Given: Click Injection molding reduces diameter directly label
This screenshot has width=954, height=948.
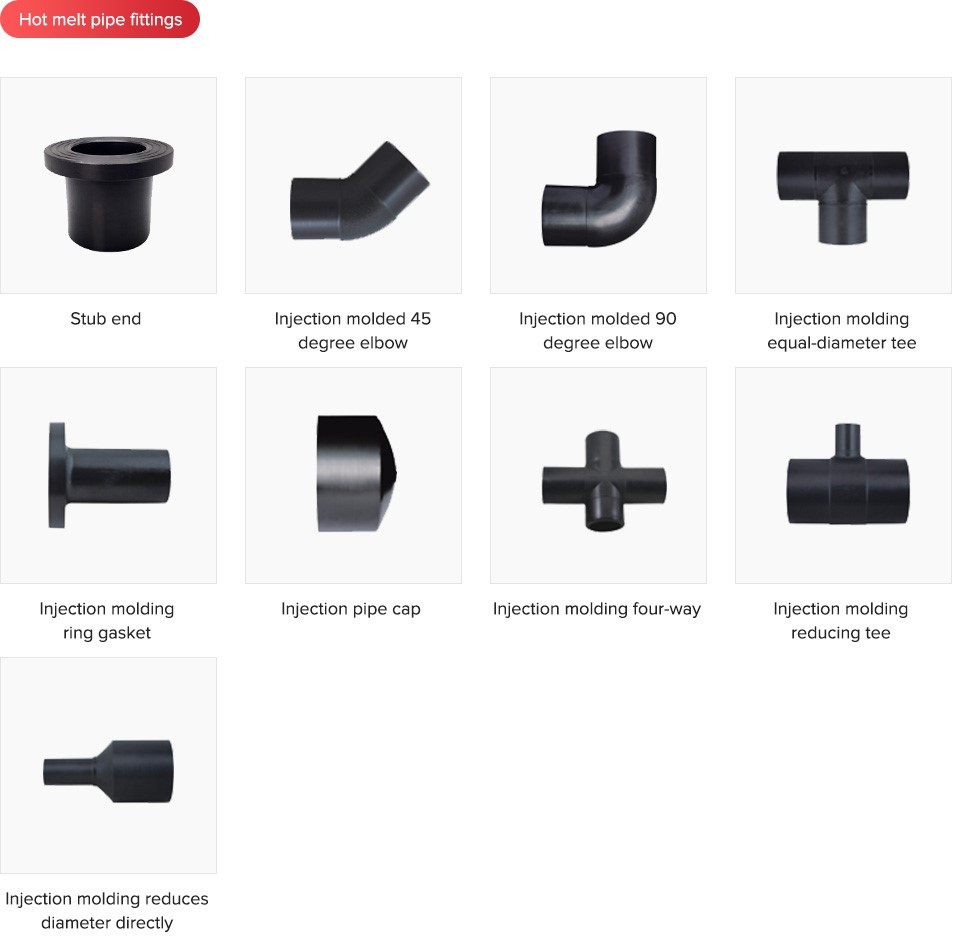Looking at the screenshot, I should pos(107,911).
